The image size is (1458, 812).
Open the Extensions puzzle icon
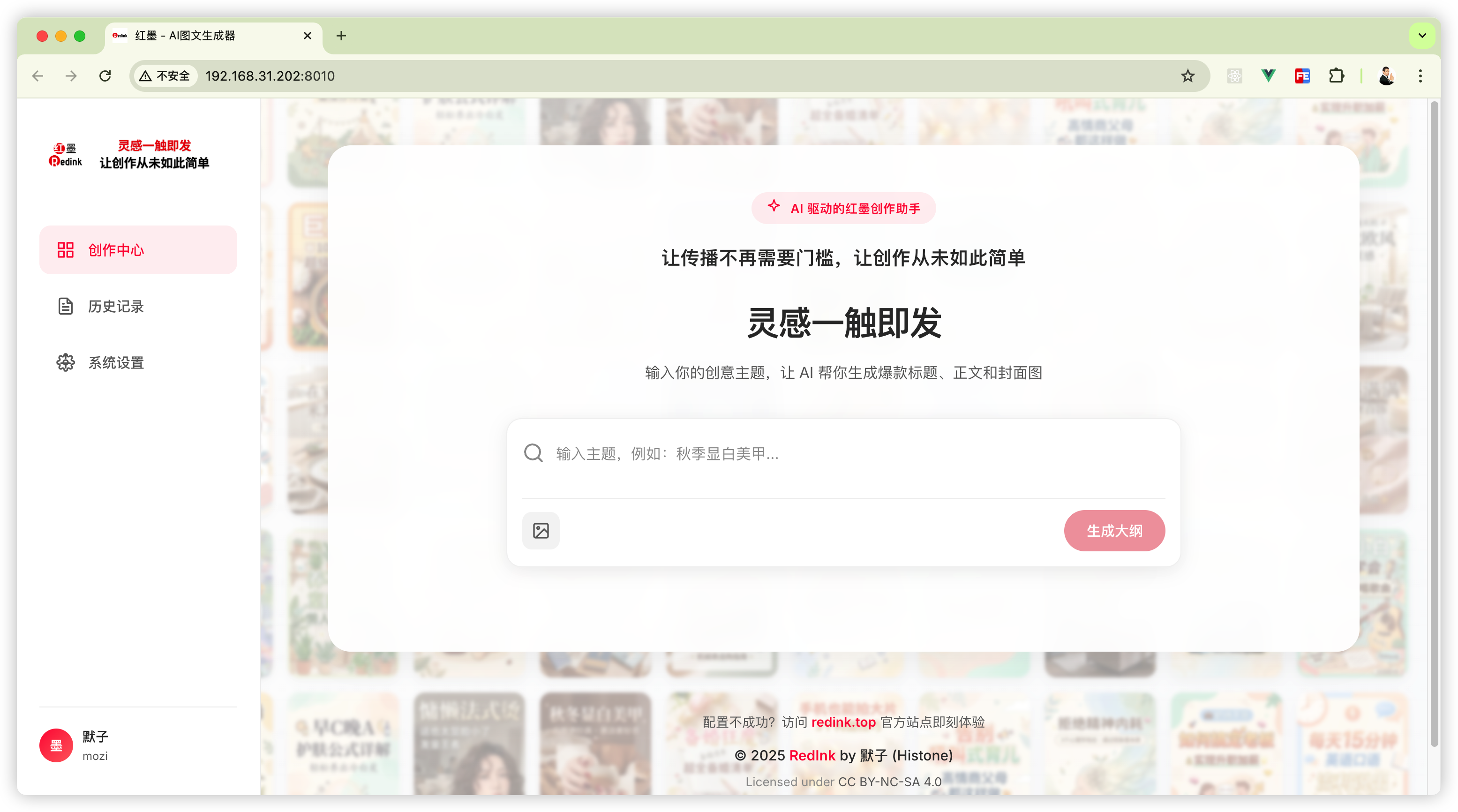(x=1336, y=76)
